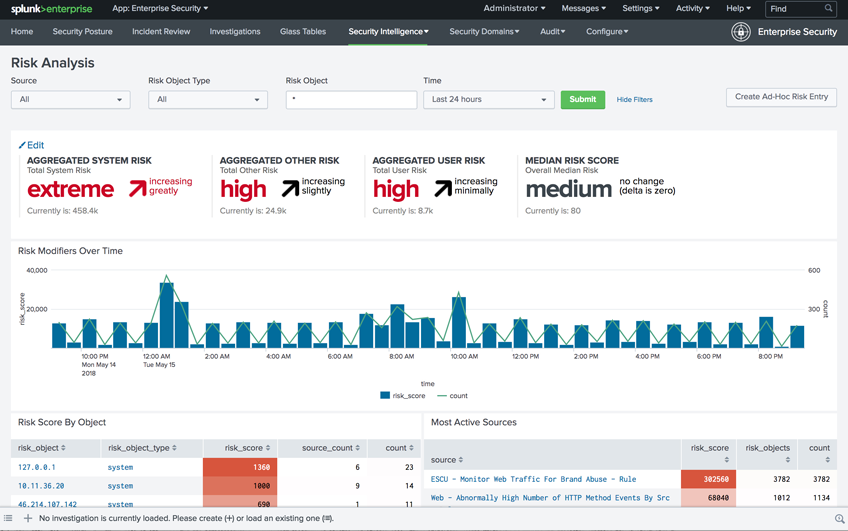Viewport: 848px width, 531px height.
Task: Sort by risk_object column arrows
Action: click(x=64, y=448)
